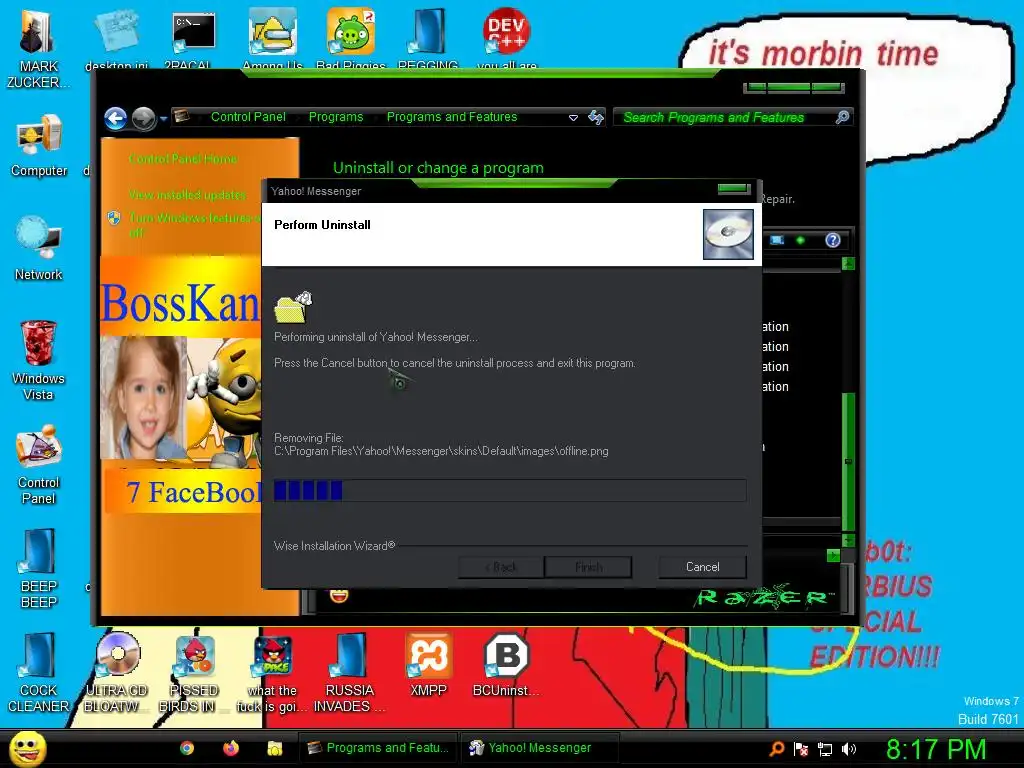This screenshot has height=768, width=1024.
Task: Open file explorer folder on taskbar
Action: tap(274, 748)
